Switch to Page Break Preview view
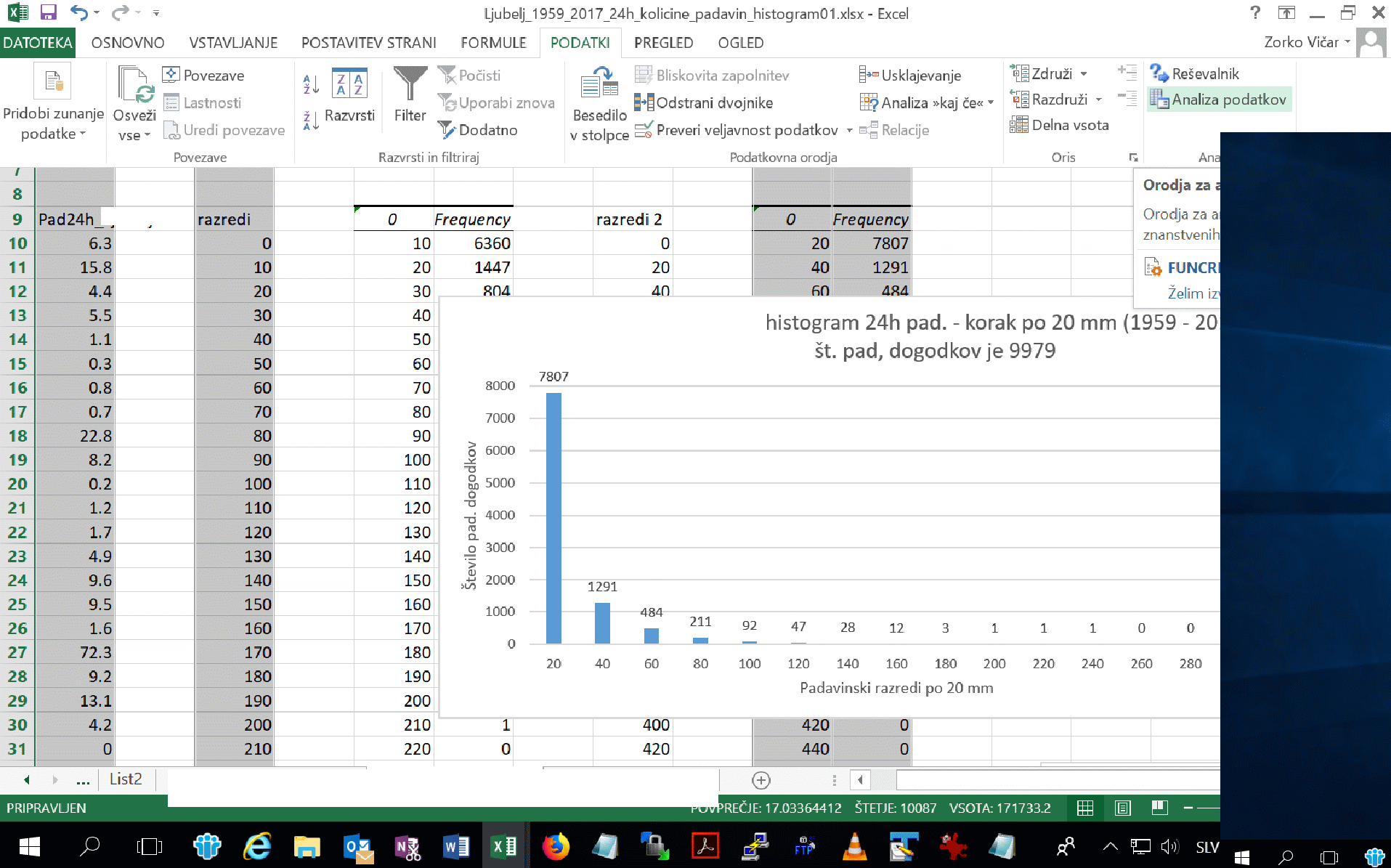1391x868 pixels. tap(1159, 808)
